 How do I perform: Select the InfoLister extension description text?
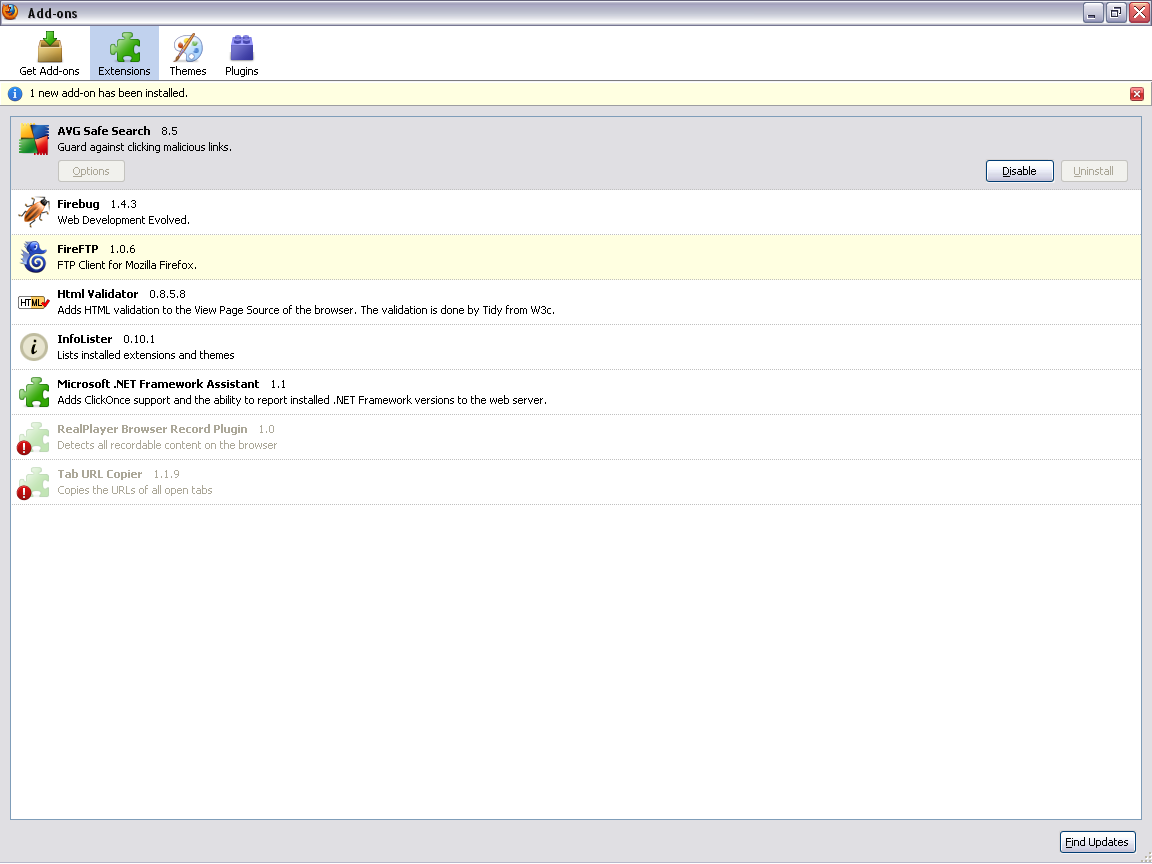[x=146, y=355]
